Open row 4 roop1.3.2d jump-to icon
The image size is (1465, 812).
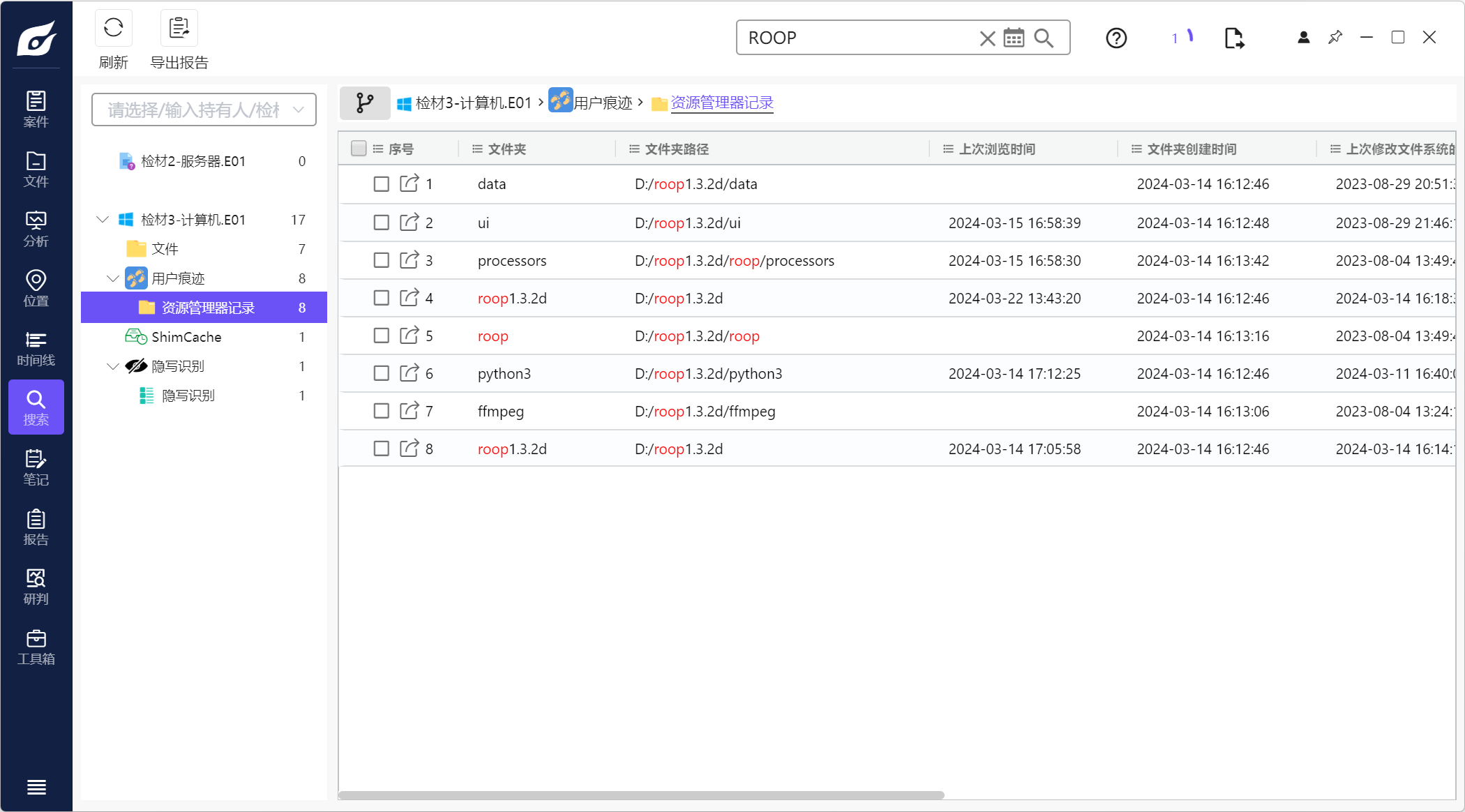click(x=409, y=298)
